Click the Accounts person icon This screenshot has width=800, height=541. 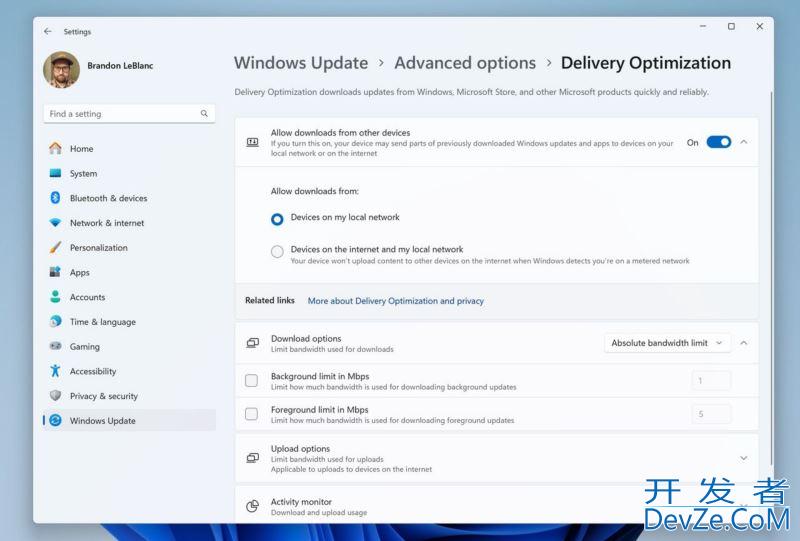tap(55, 297)
